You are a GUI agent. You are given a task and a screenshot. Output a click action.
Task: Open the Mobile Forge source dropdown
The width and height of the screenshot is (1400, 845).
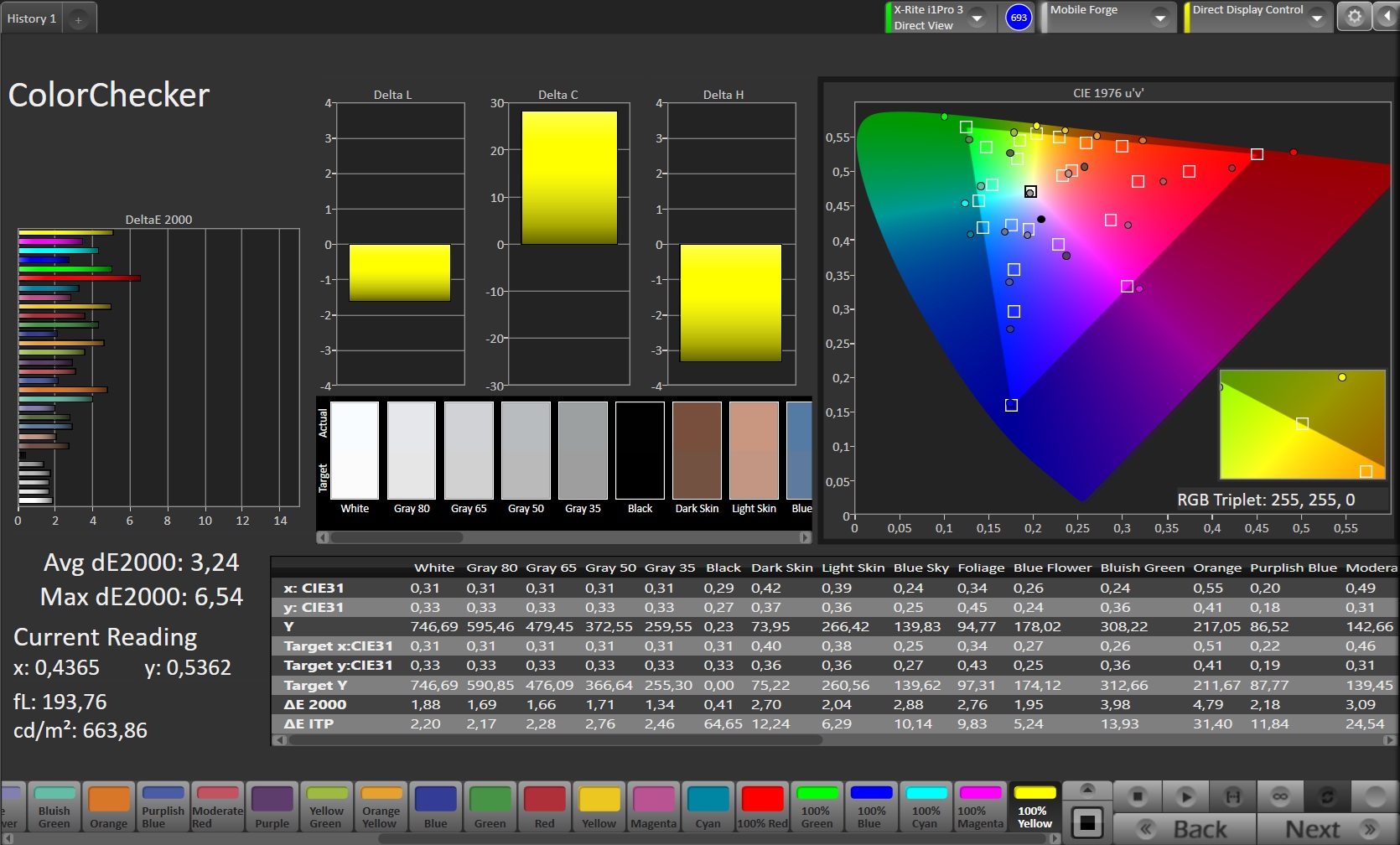tap(1160, 18)
